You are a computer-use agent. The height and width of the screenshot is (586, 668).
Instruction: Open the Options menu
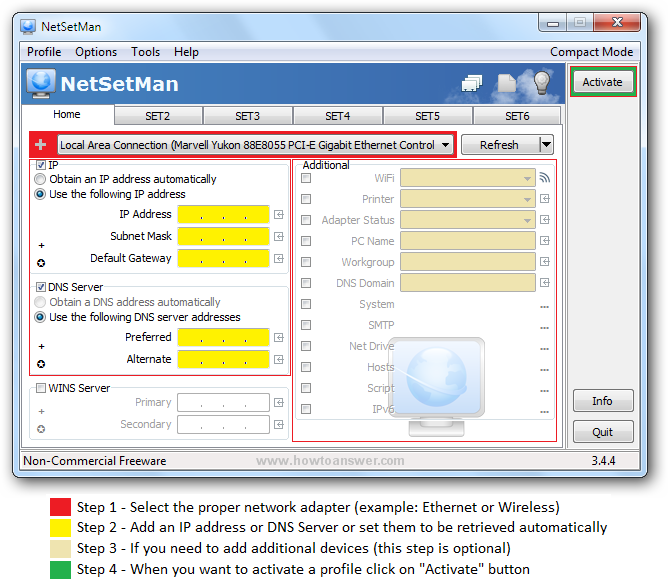tap(96, 52)
